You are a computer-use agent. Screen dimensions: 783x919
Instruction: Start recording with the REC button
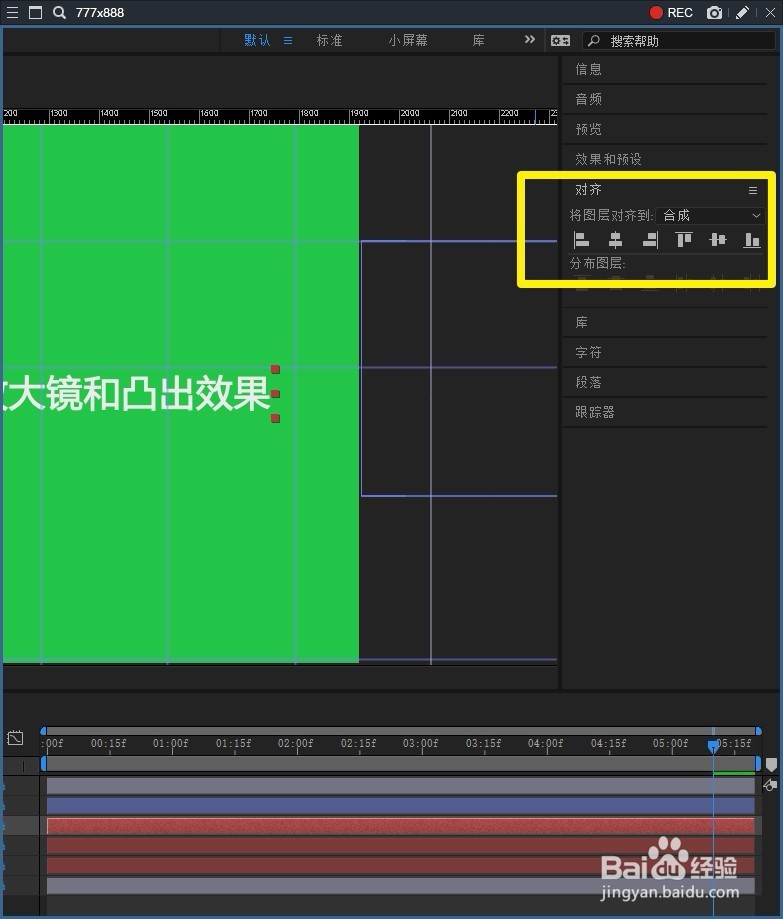671,12
